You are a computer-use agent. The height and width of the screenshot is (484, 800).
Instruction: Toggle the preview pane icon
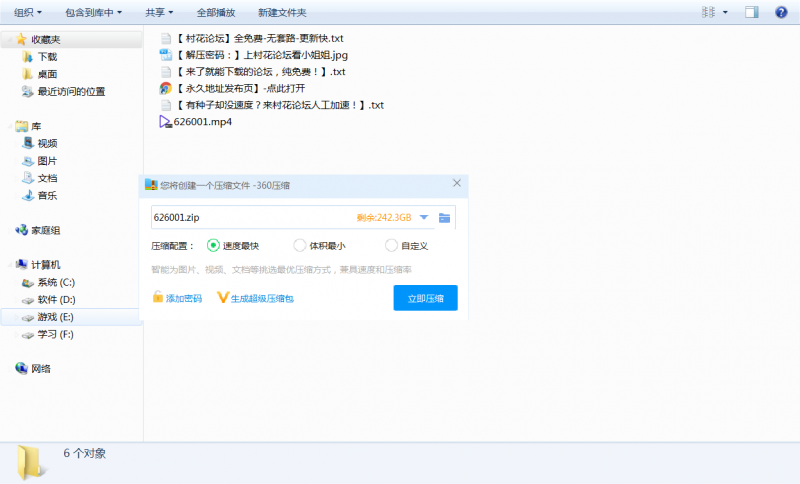click(752, 12)
